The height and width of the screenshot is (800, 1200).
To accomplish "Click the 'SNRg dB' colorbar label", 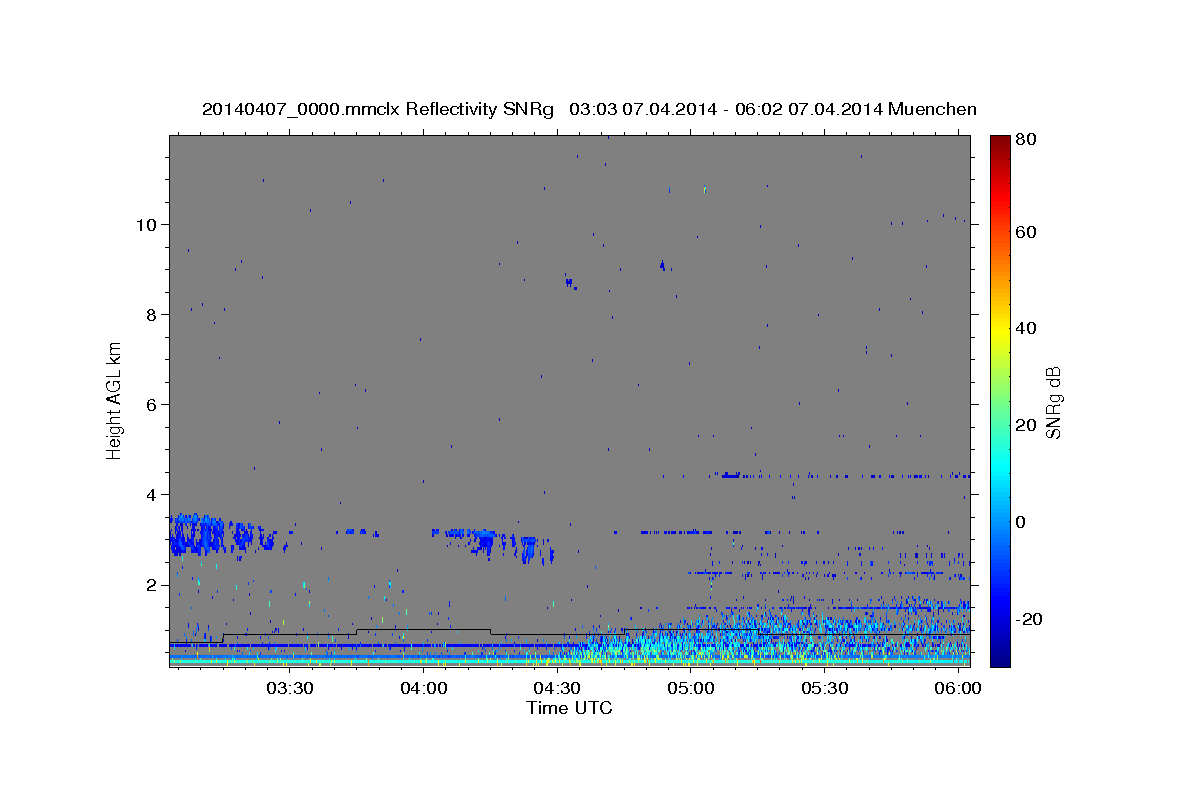I will click(x=1052, y=402).
